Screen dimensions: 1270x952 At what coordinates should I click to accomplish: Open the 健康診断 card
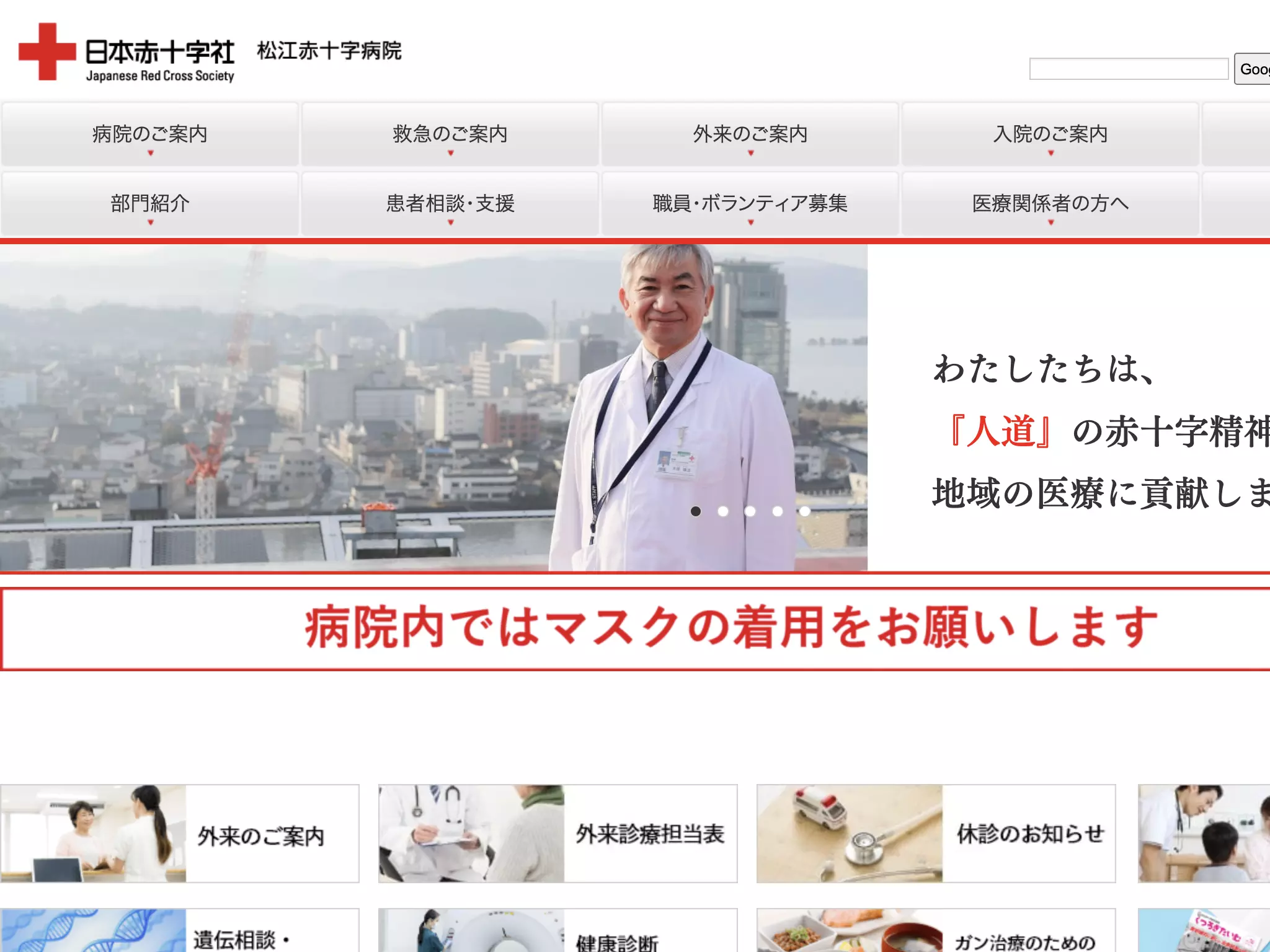[x=558, y=930]
